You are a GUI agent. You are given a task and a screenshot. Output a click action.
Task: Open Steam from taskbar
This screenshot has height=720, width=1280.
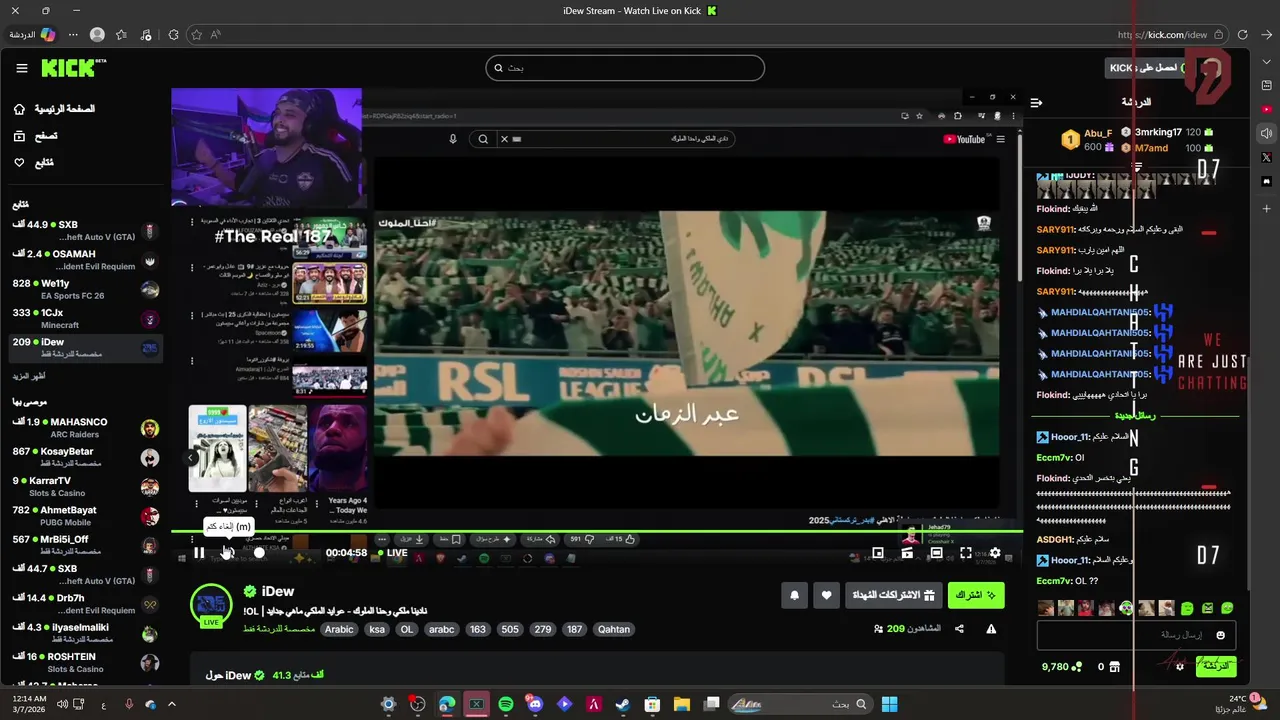622,704
